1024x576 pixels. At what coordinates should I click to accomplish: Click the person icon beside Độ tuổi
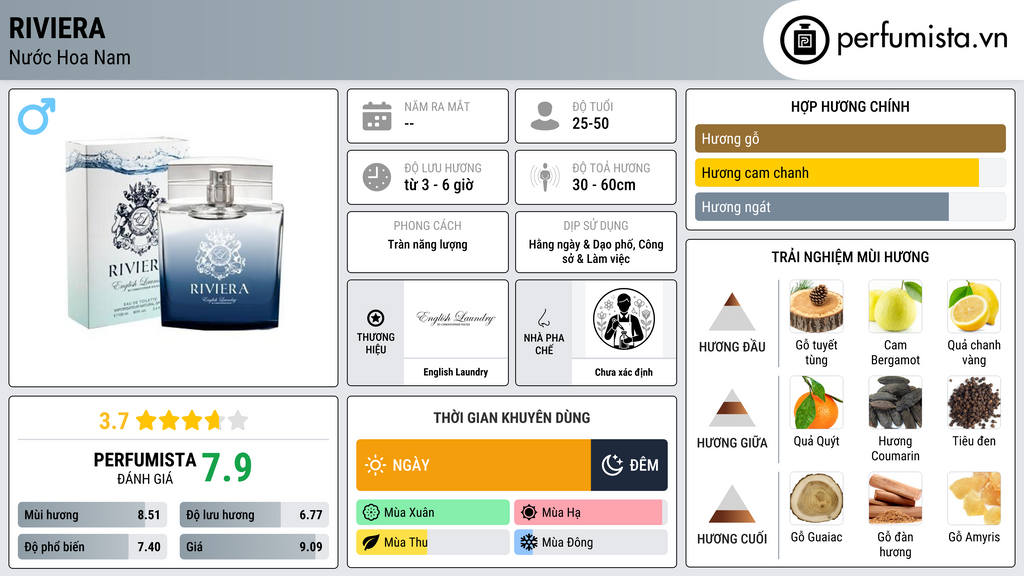(x=545, y=116)
